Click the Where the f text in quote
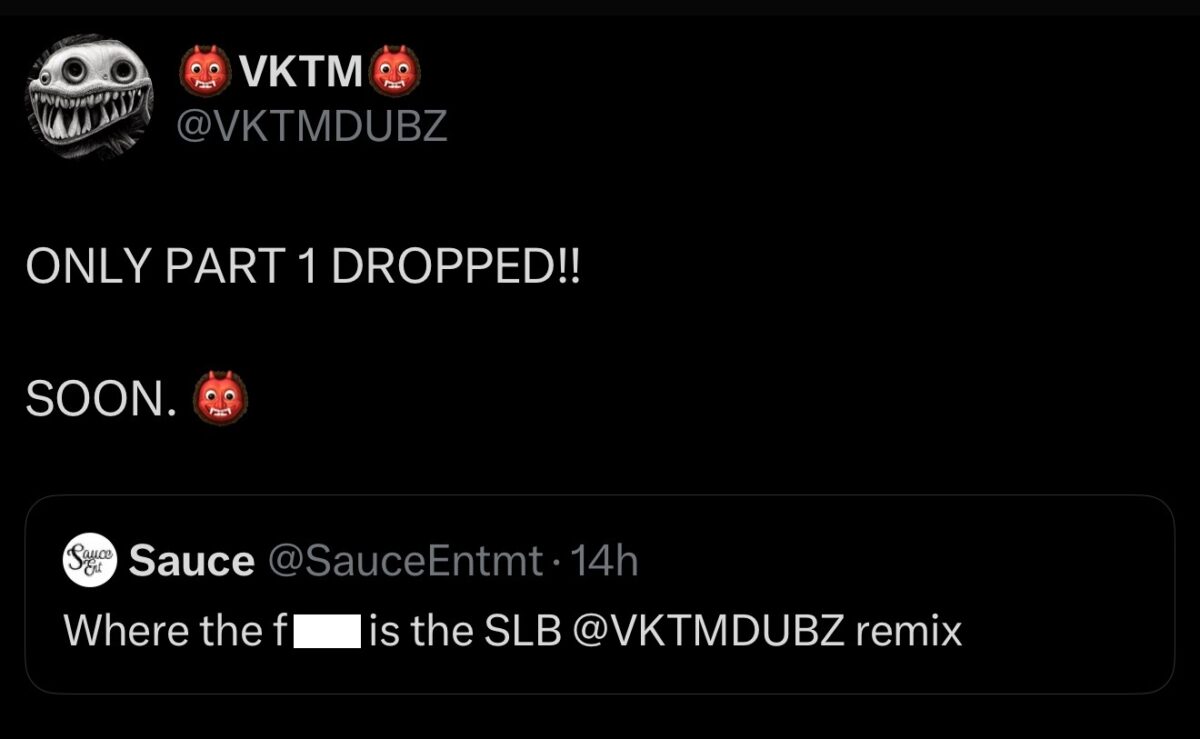 (176, 631)
